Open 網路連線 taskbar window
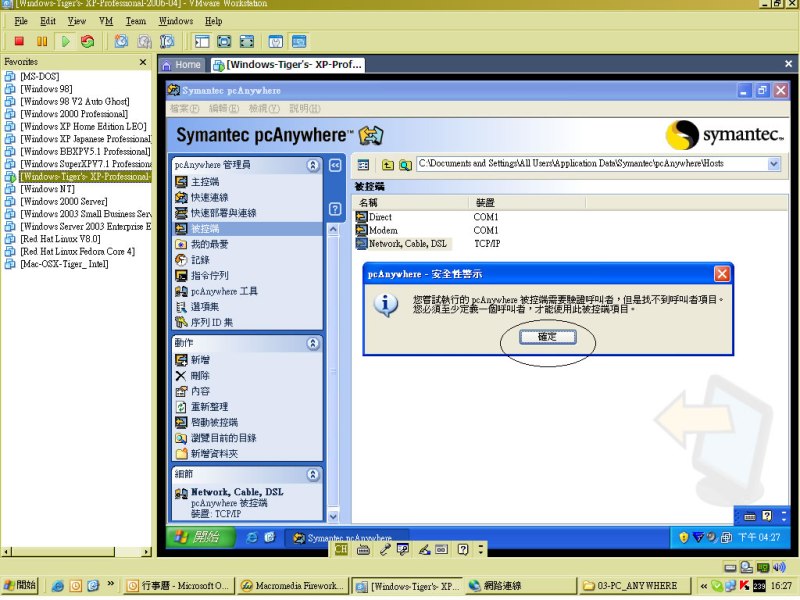 pyautogui.click(x=521, y=586)
